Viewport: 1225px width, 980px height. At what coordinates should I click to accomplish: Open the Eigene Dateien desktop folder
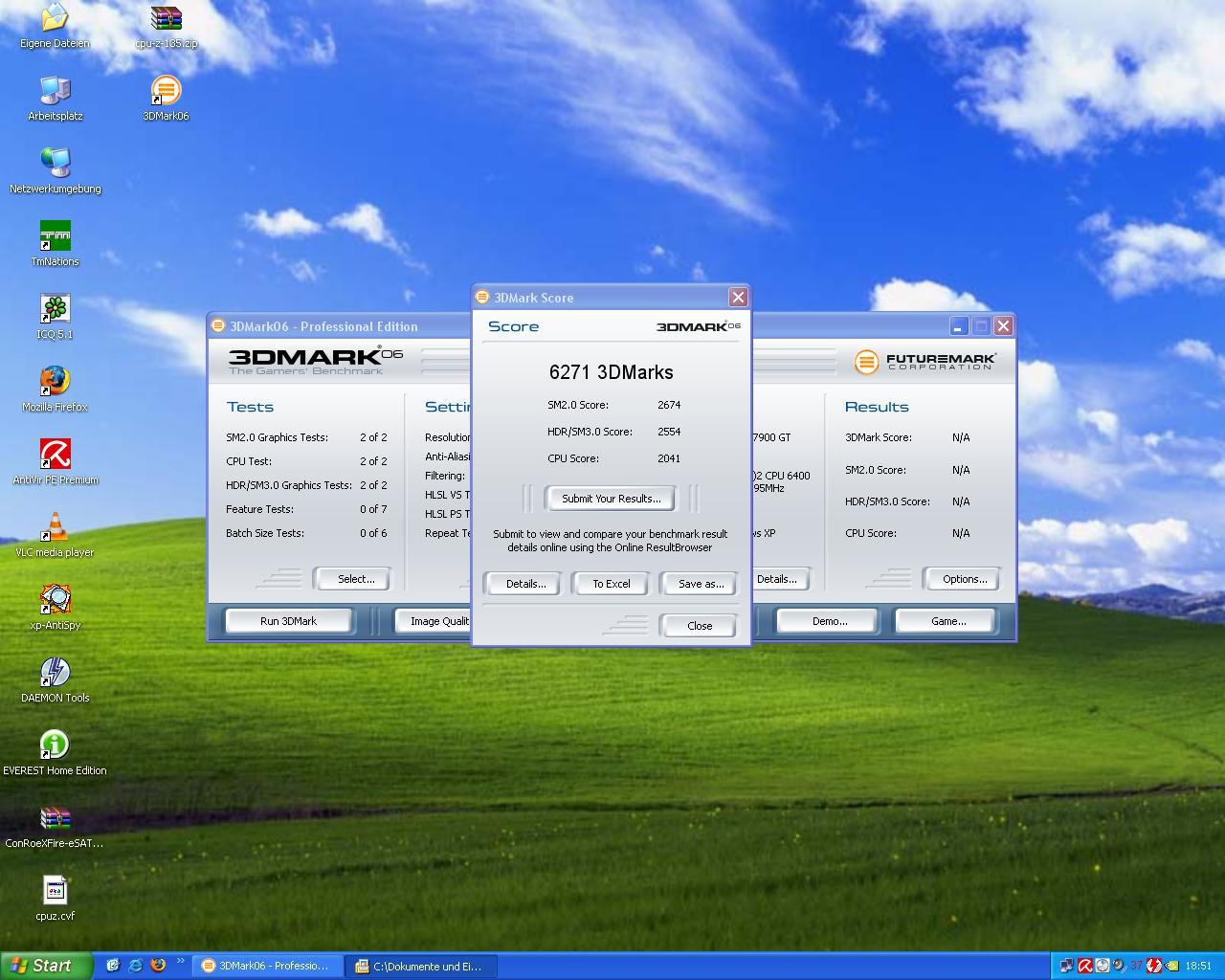(x=55, y=26)
